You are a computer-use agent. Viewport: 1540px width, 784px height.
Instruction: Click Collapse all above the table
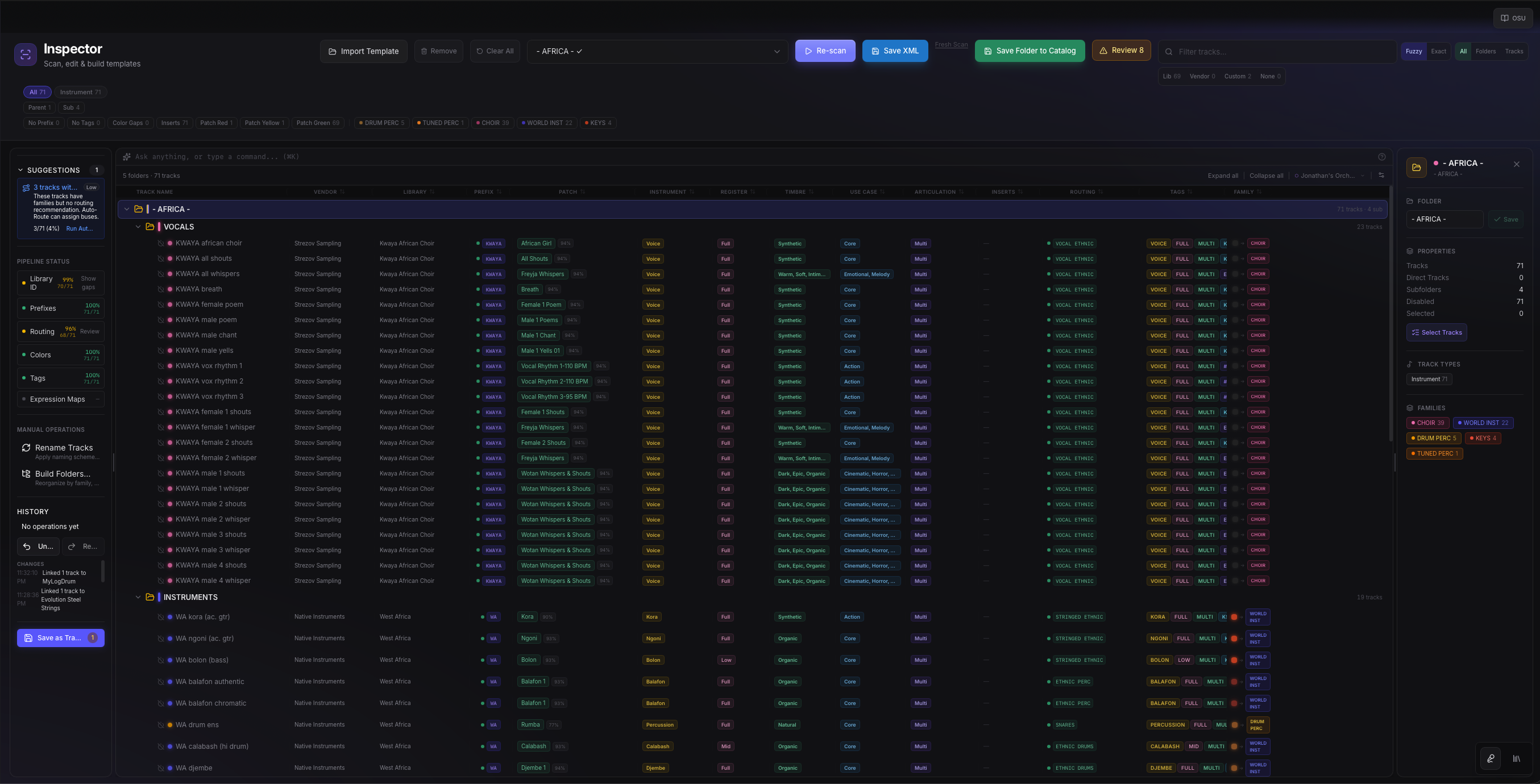coord(1266,176)
